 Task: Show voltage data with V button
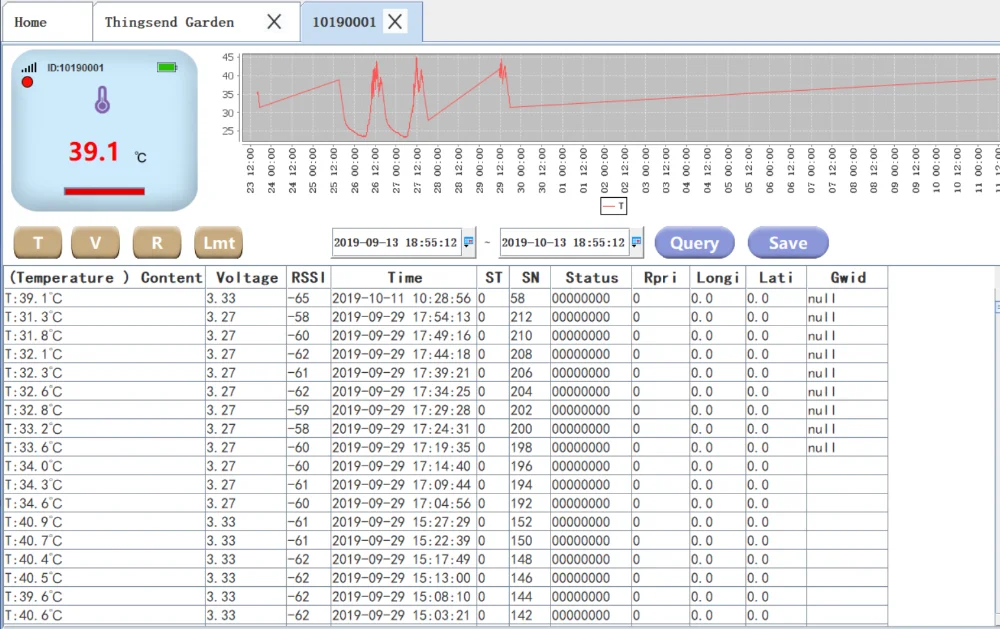[x=96, y=243]
